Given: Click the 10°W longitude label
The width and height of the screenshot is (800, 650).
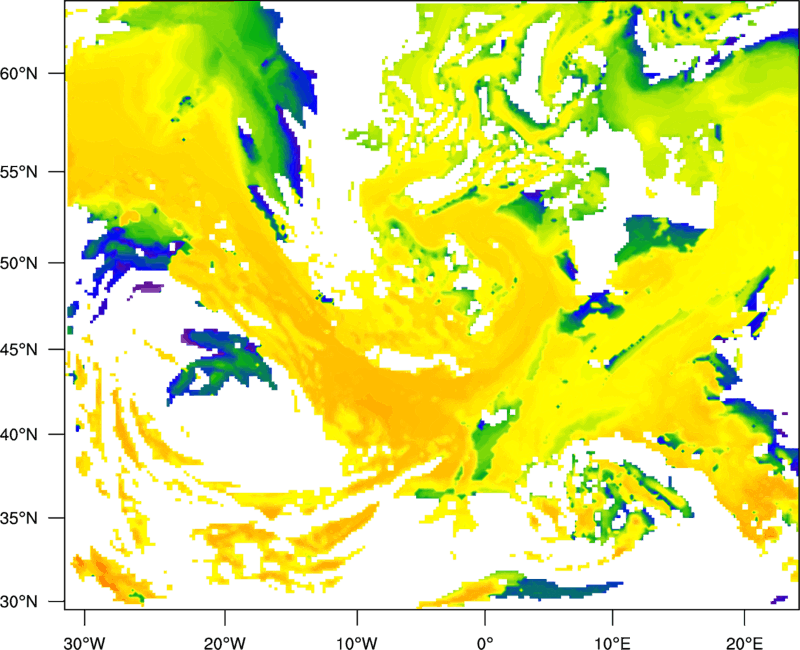Looking at the screenshot, I should tap(357, 643).
